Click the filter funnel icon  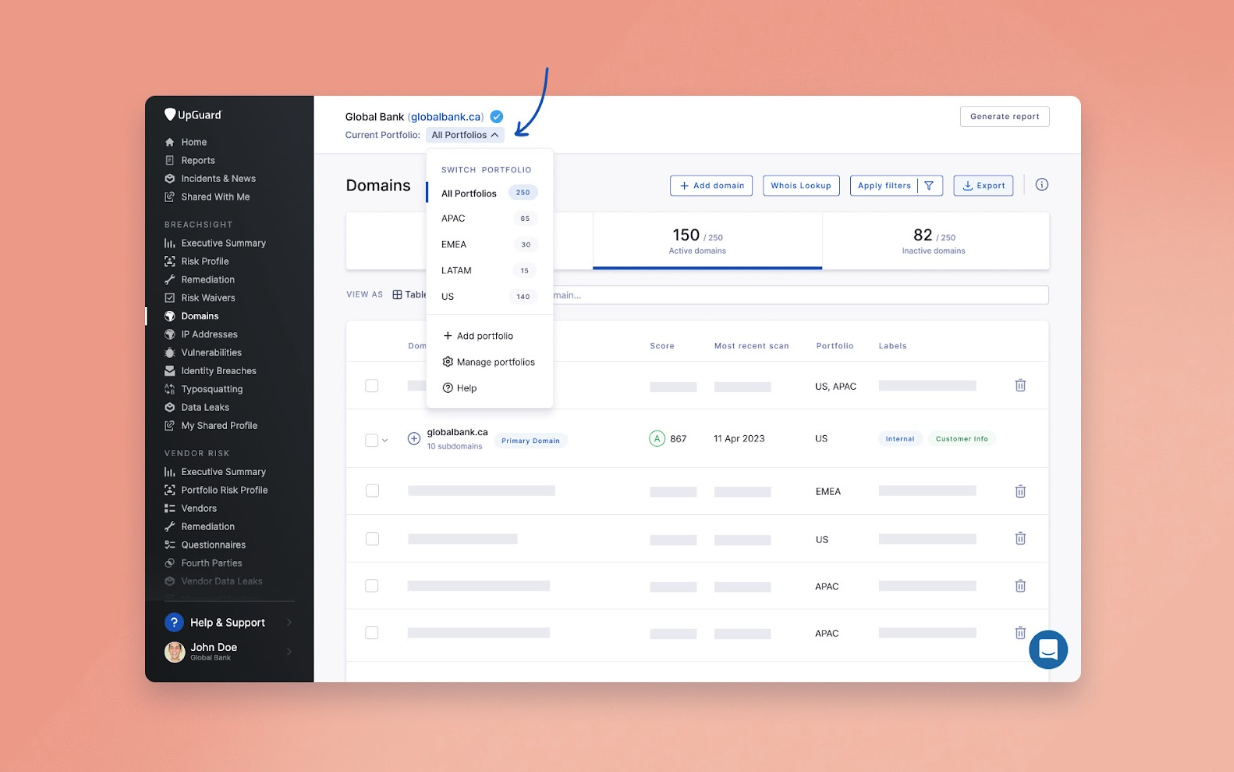point(929,185)
